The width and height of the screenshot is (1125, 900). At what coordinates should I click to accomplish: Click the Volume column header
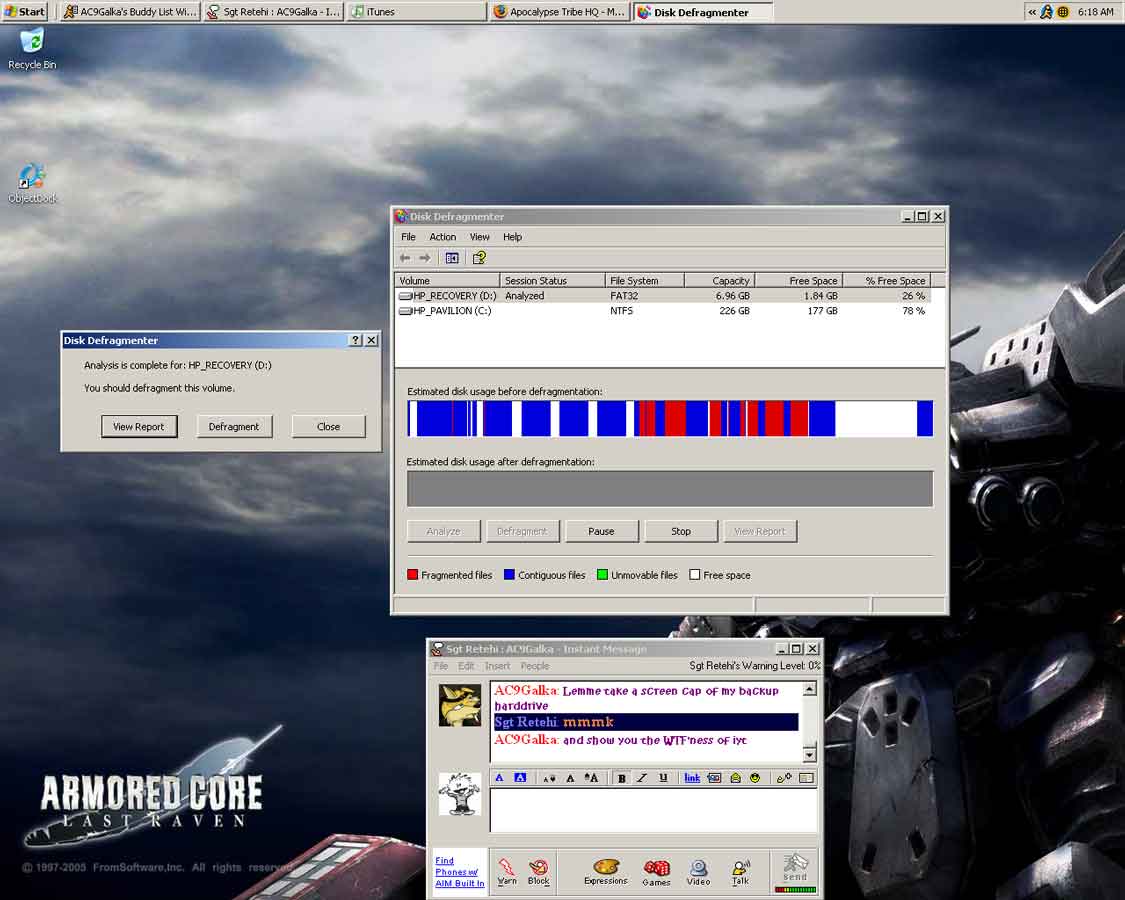coord(447,281)
